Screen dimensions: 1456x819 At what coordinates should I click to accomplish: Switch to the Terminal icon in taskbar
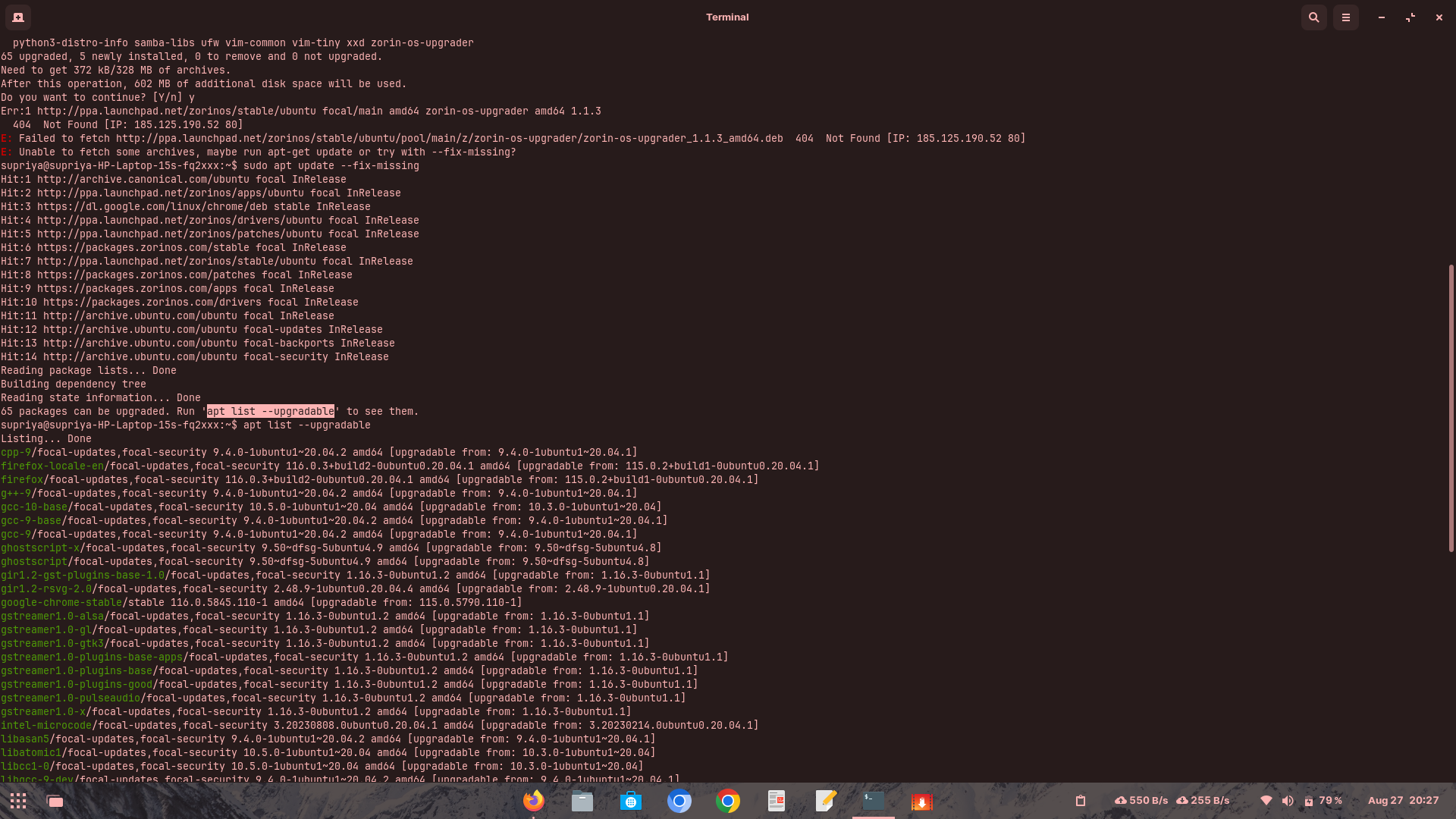coord(874,801)
